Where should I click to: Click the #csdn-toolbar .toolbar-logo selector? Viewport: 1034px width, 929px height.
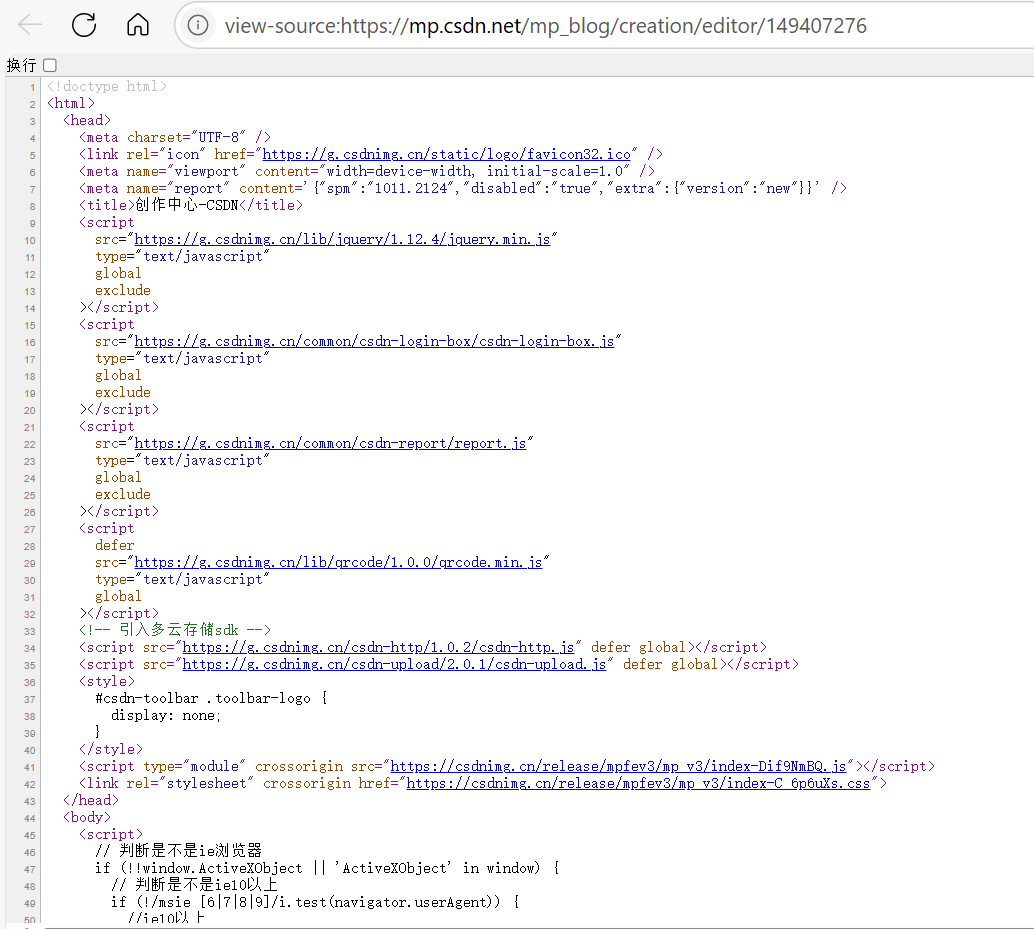click(x=203, y=699)
